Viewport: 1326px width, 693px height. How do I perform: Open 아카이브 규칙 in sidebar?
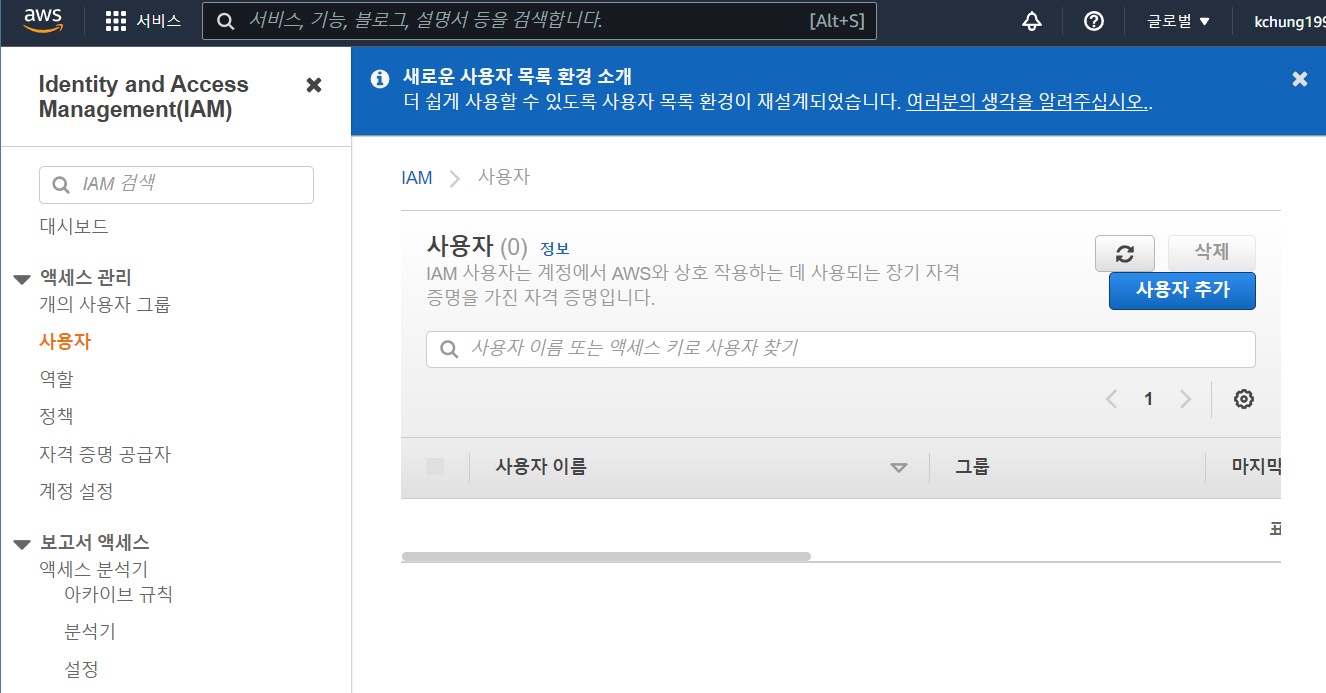(x=119, y=594)
